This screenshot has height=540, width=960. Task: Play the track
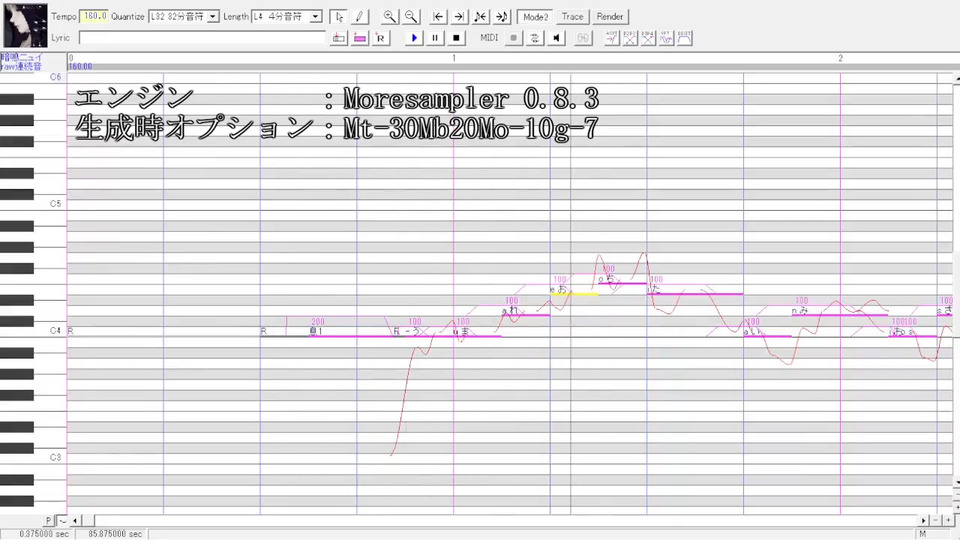tap(414, 38)
